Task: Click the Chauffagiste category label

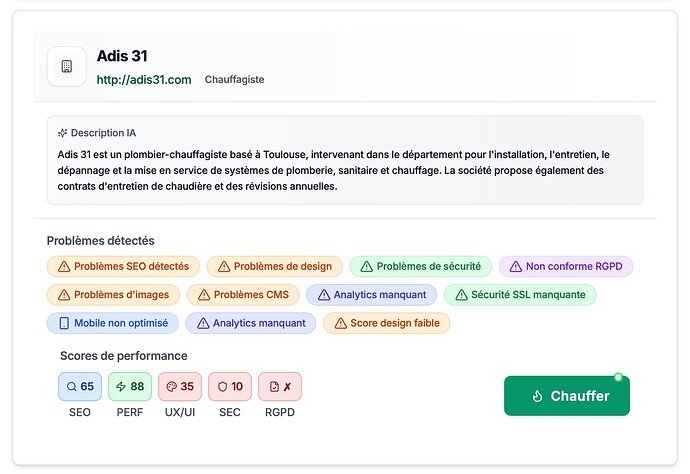Action: (x=234, y=79)
